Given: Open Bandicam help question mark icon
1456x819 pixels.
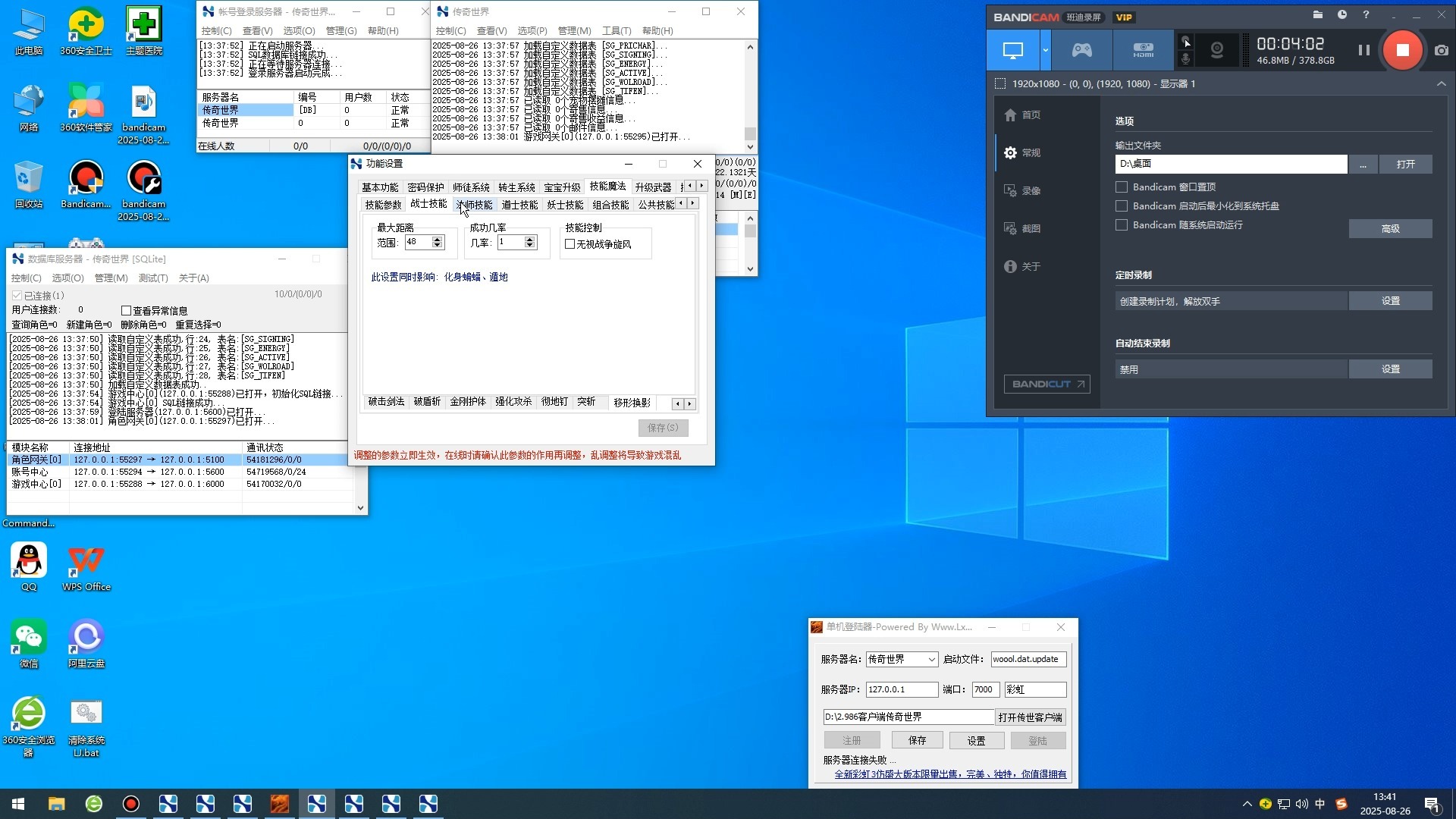Looking at the screenshot, I should point(1366,15).
